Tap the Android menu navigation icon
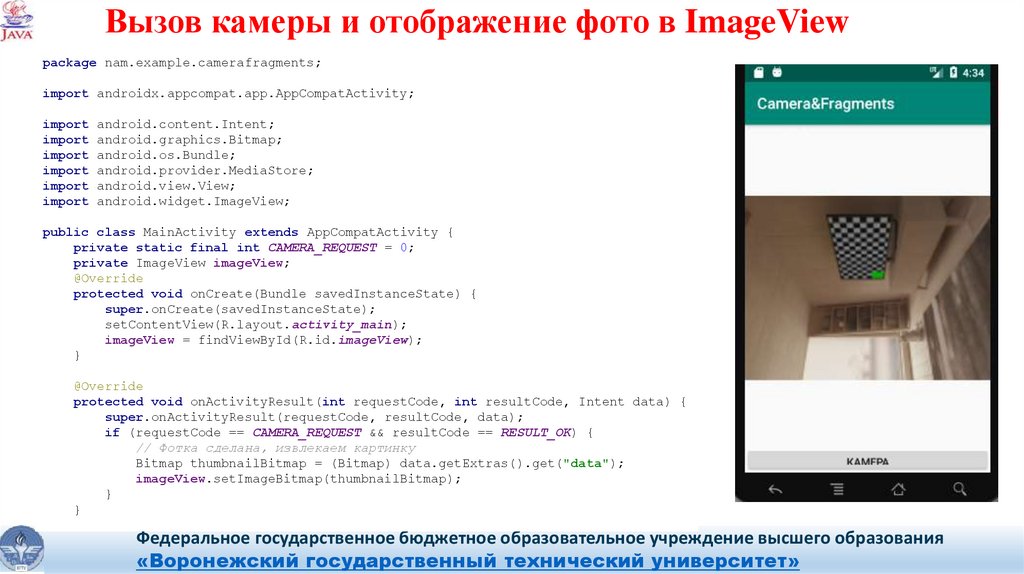Screen dimensions: 1024x574 [837, 489]
